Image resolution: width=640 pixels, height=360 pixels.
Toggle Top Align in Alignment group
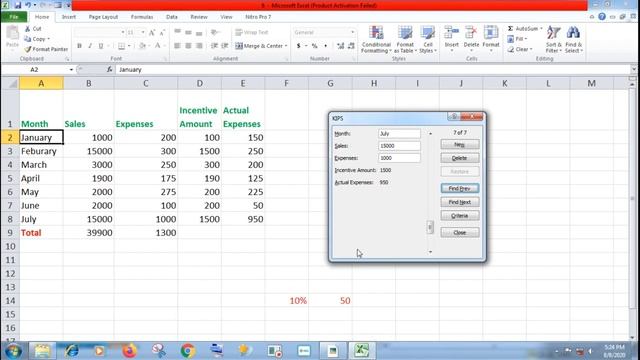178,32
